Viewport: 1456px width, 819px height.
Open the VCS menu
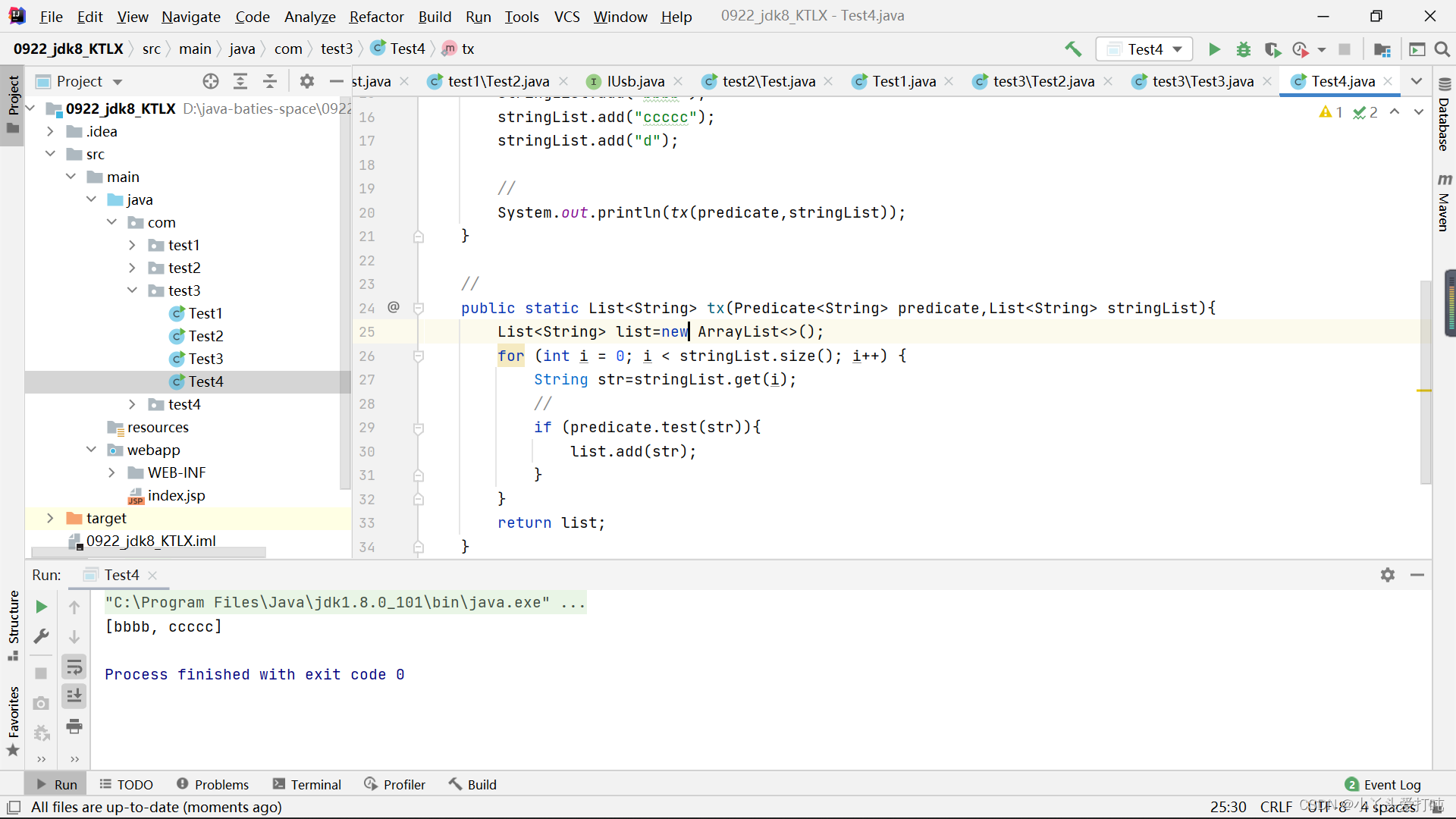[x=566, y=16]
